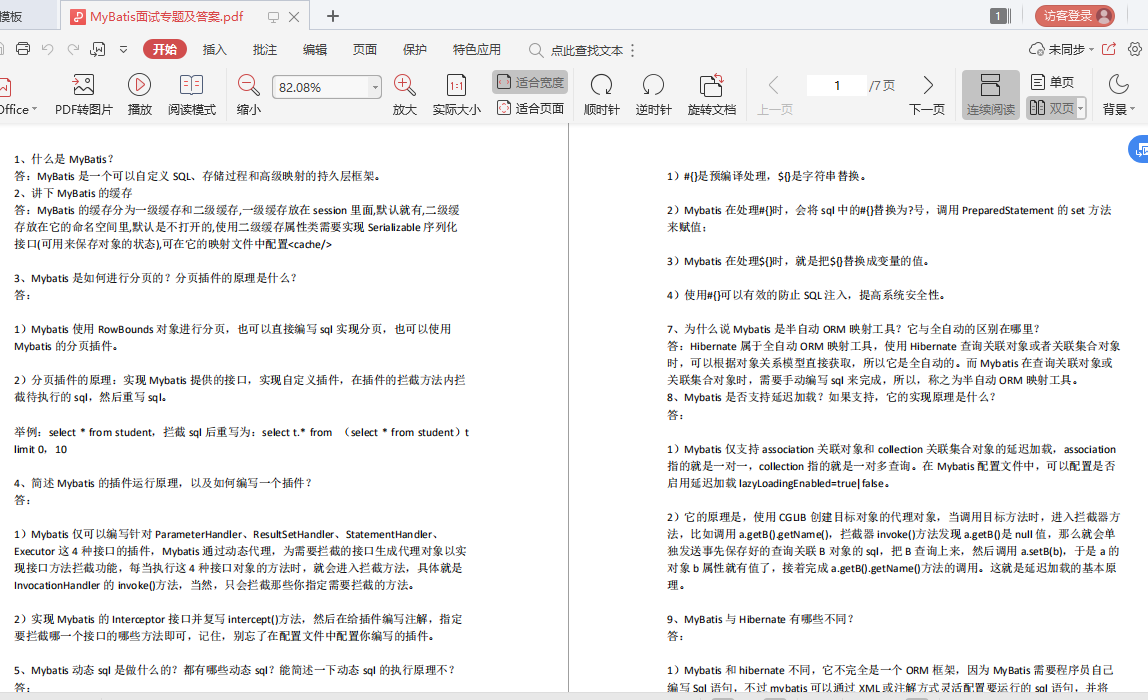Open the zoom percentage dropdown arrow
Image resolution: width=1148 pixels, height=700 pixels.
coord(375,87)
